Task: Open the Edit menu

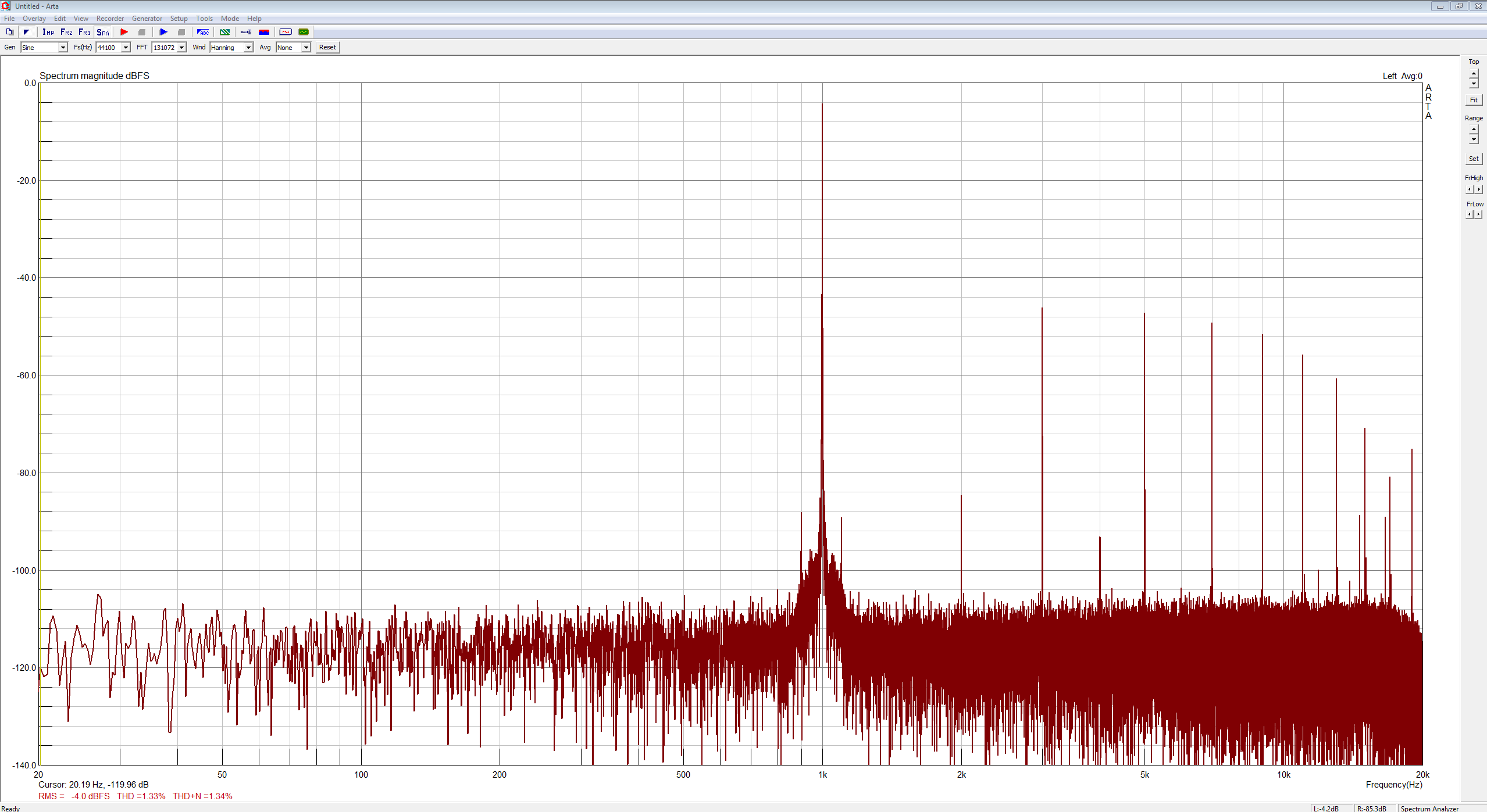Action: [x=60, y=19]
